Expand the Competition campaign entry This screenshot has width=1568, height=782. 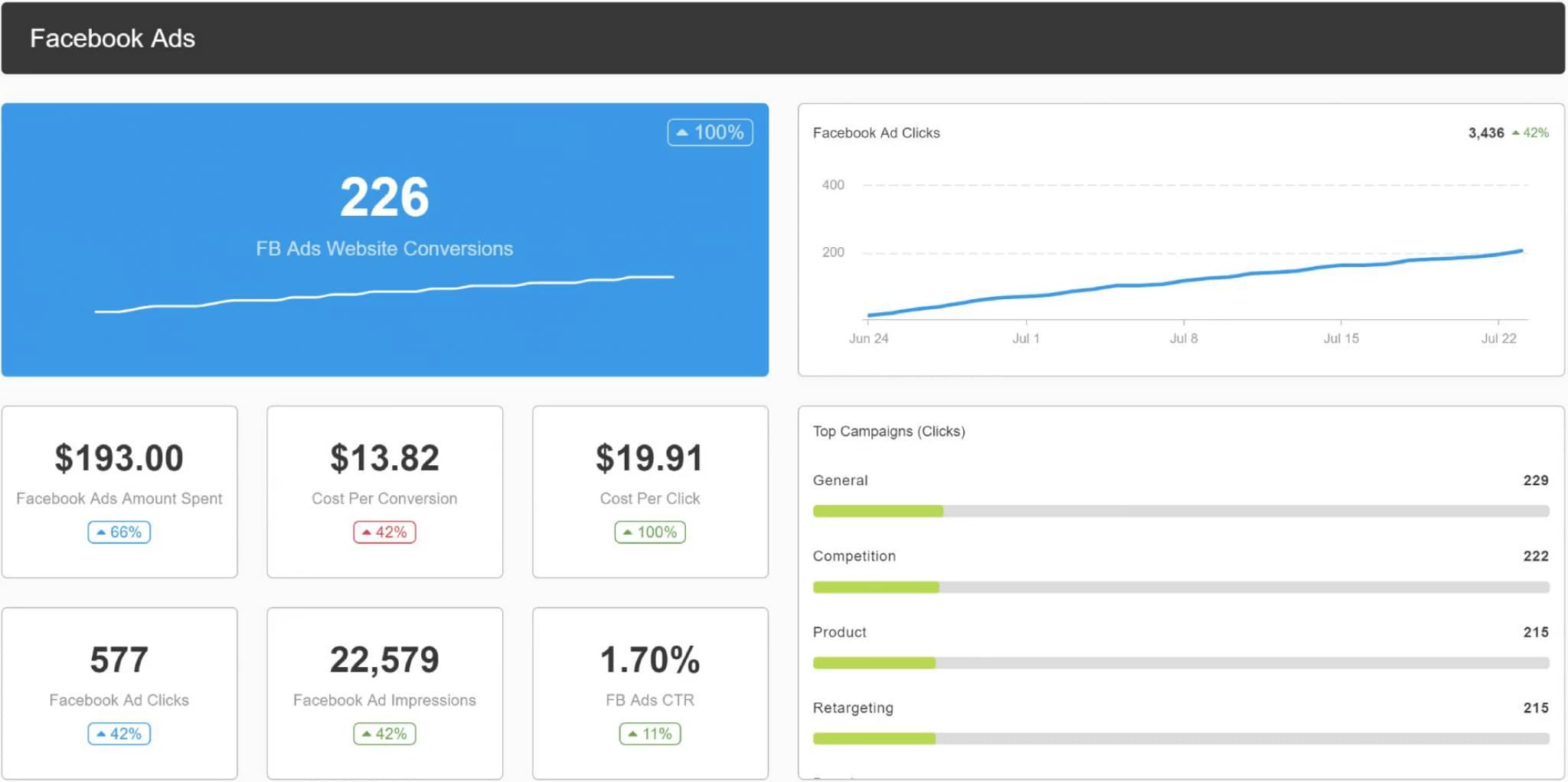click(854, 556)
